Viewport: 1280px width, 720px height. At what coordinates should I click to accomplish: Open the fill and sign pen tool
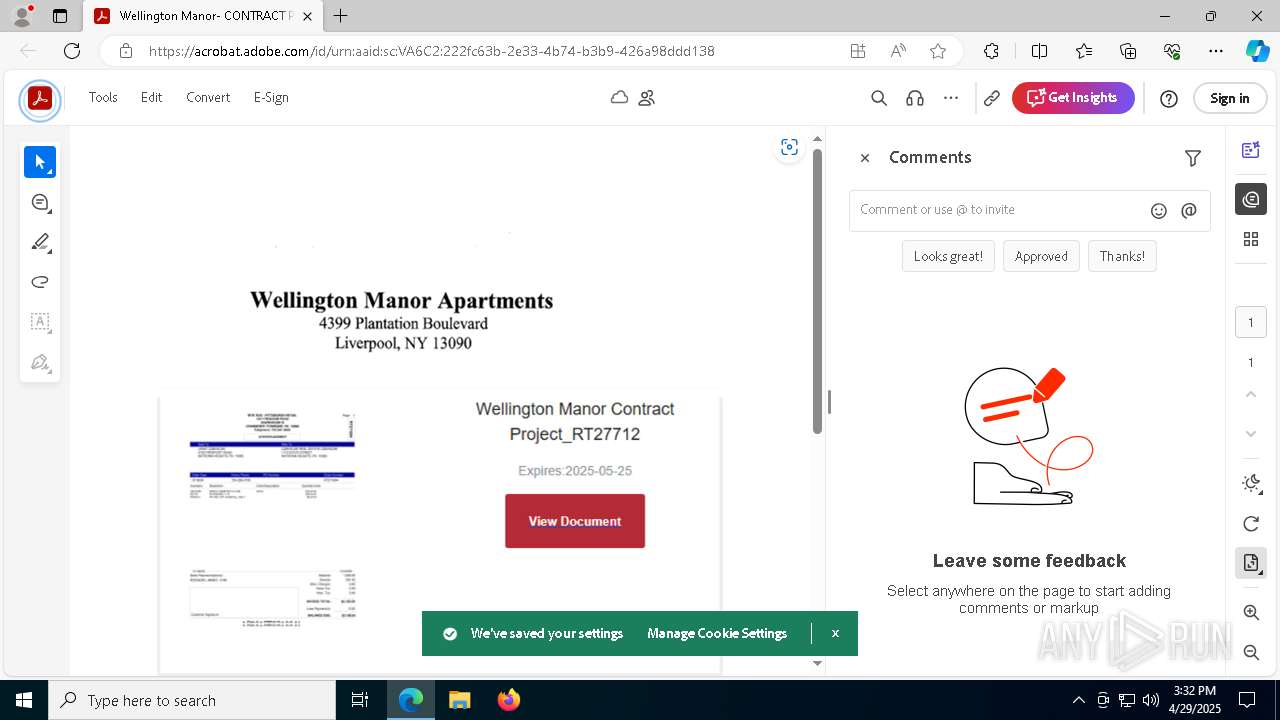tap(40, 362)
